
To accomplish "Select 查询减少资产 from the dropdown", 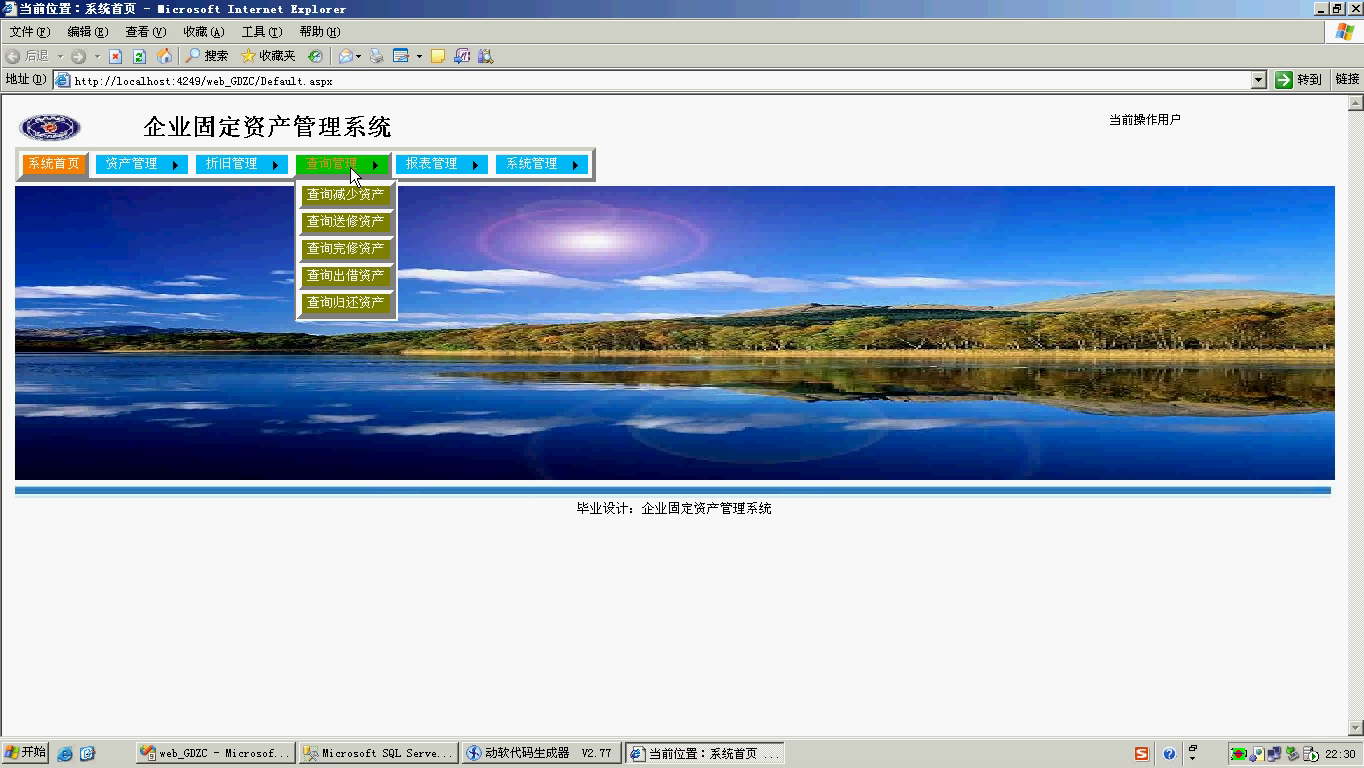I will coord(346,194).
